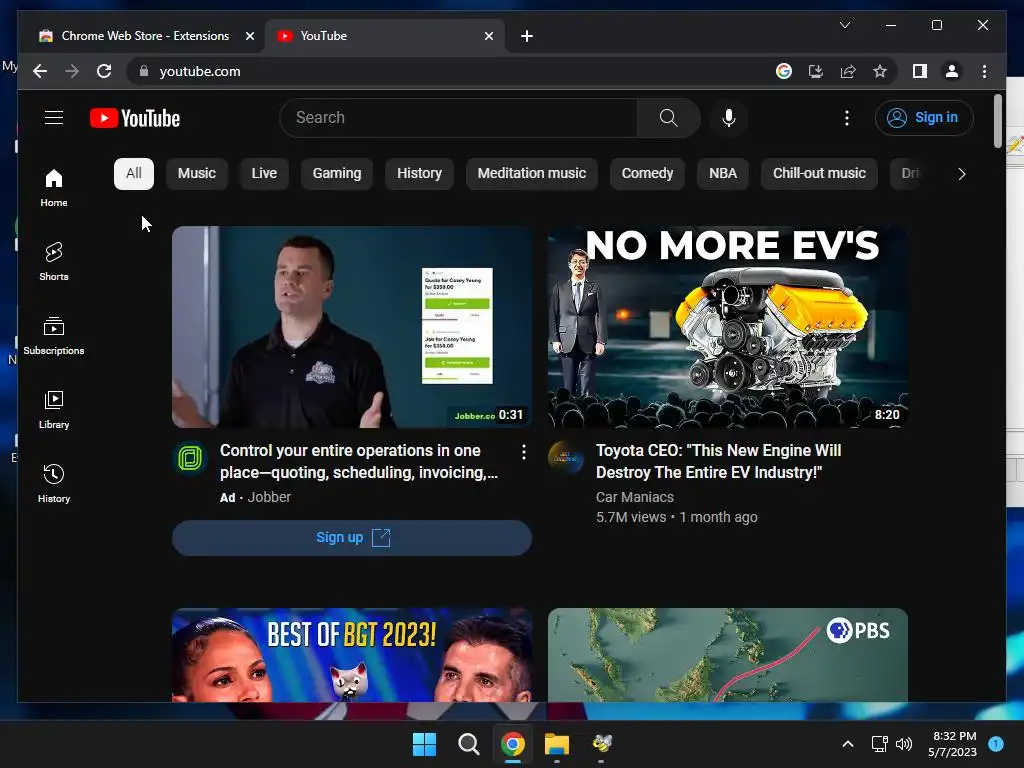Open the tab search dropdown chevron
The image size is (1024, 768).
tap(844, 25)
